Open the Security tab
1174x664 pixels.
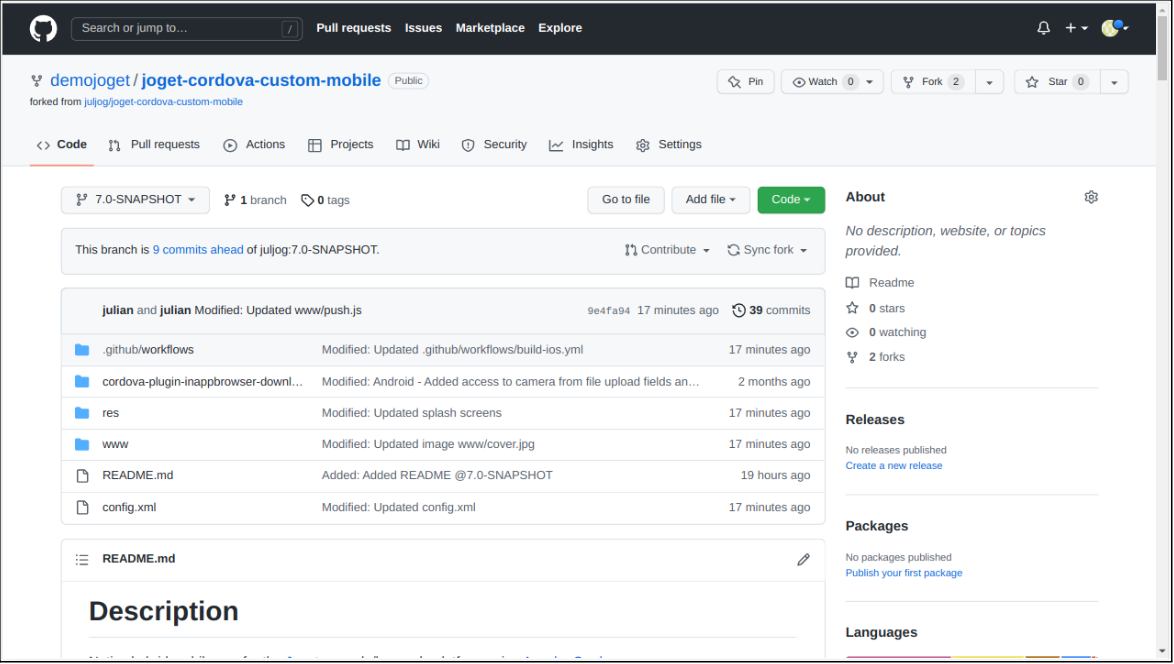click(494, 144)
